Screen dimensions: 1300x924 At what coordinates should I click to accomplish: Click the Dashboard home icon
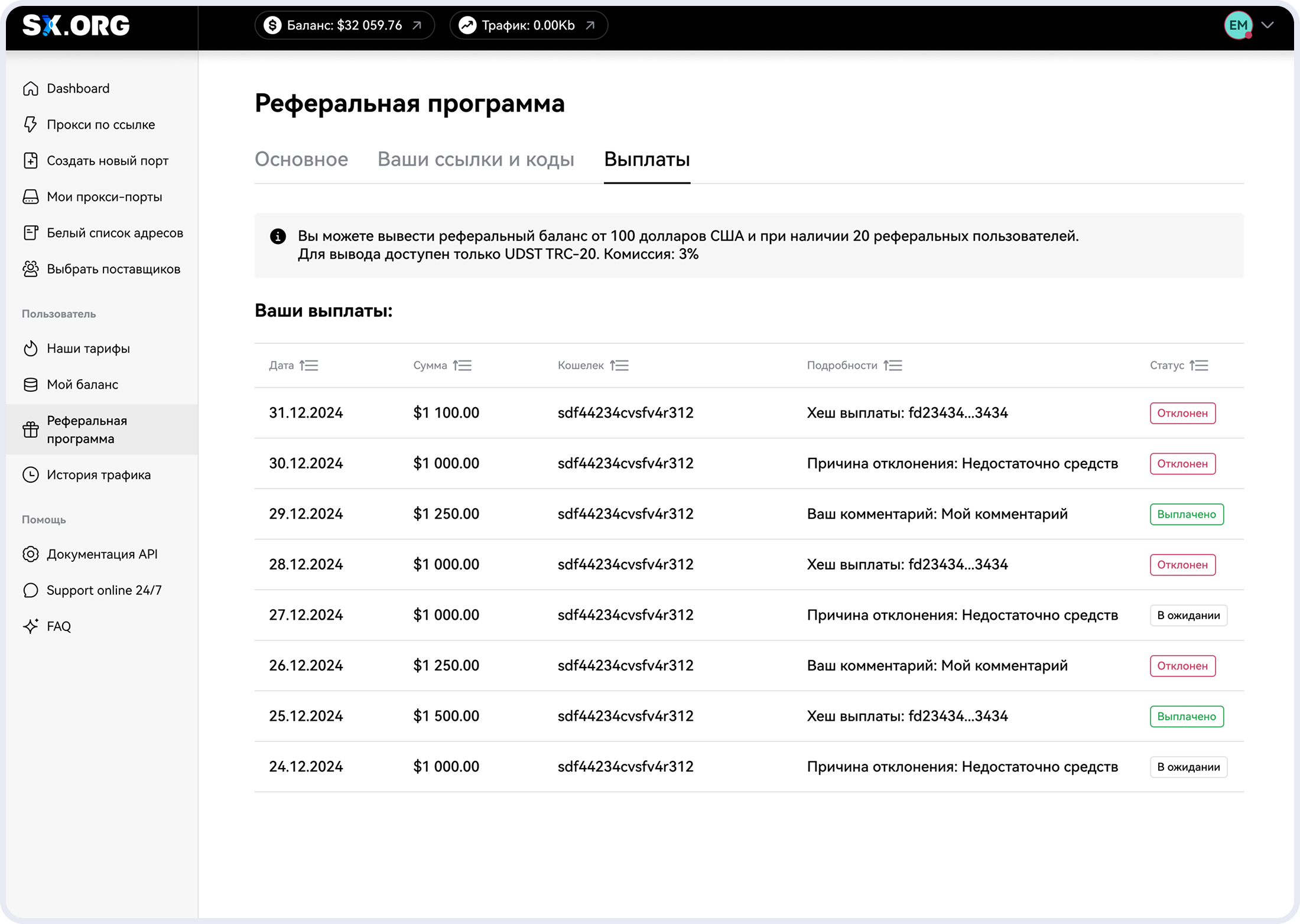pos(31,89)
